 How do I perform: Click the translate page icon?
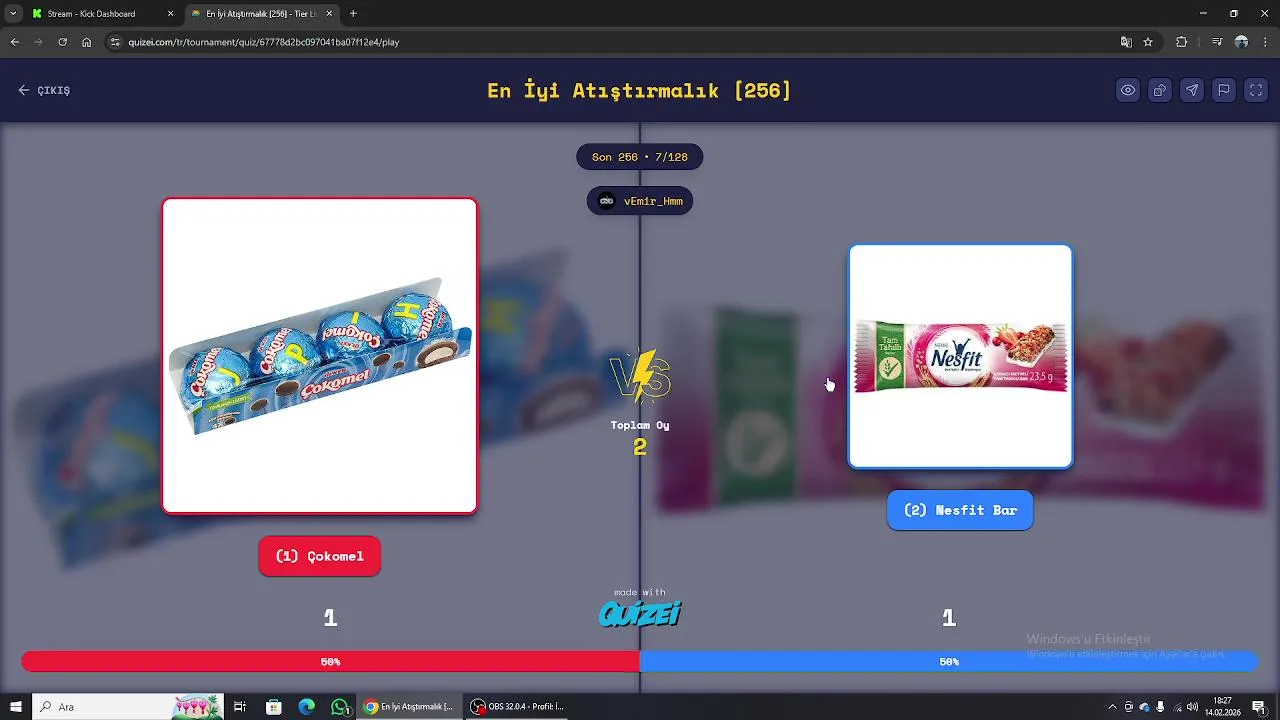coord(1126,42)
